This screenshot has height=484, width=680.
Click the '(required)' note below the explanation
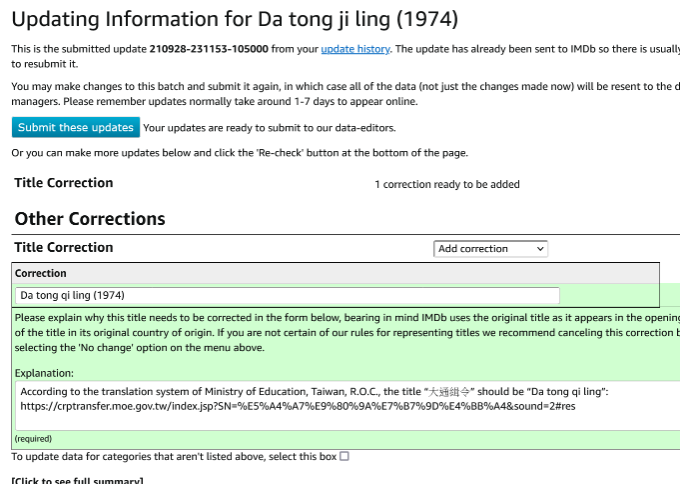[x=33, y=438]
